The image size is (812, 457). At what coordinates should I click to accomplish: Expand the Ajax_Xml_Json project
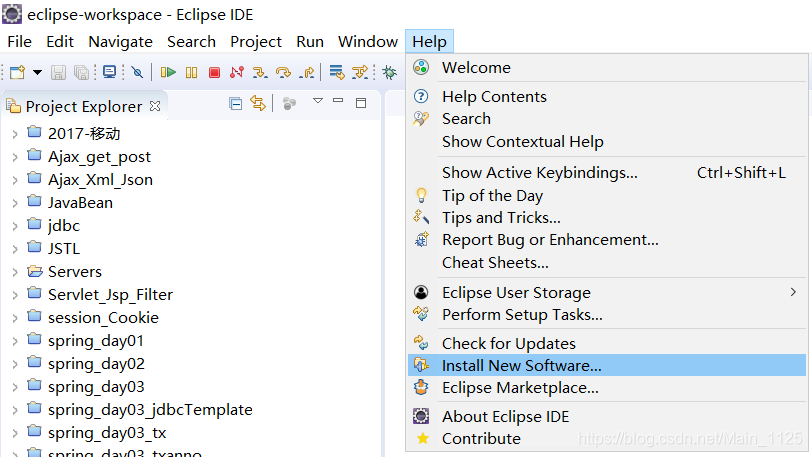click(15, 180)
